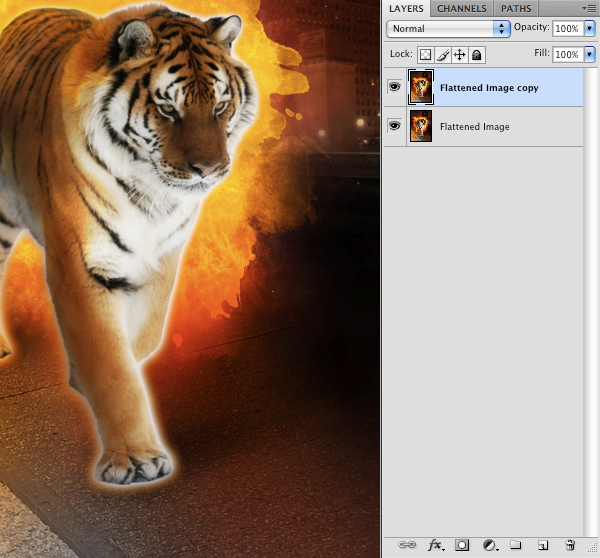The width and height of the screenshot is (600, 558).
Task: Click the Opacity 100% value field
Action: pos(568,28)
